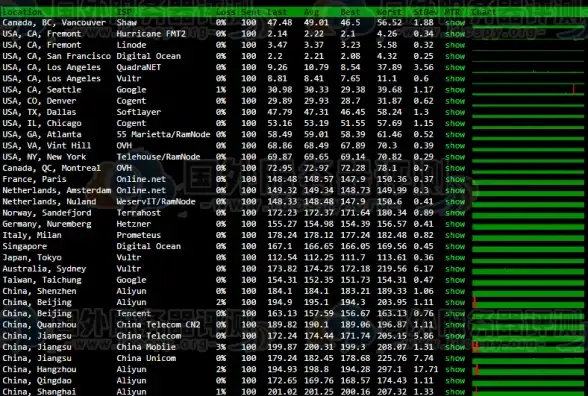Click show link for Japan Tokyo Vultr
This screenshot has width=588, height=396.
tap(455, 258)
